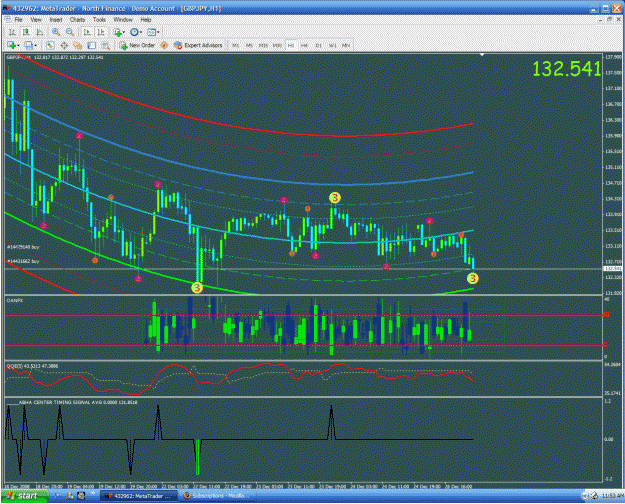This screenshot has width=625, height=504.
Task: Click the large 132.541 price label
Action: (x=566, y=69)
